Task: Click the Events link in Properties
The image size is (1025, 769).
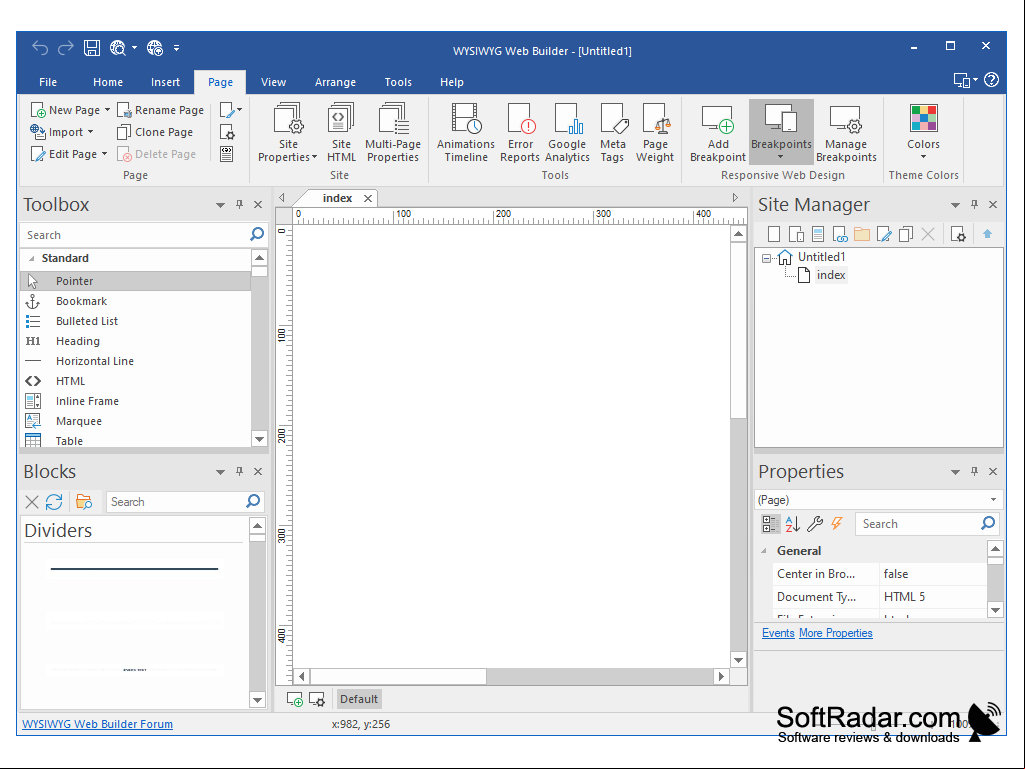Action: [778, 633]
